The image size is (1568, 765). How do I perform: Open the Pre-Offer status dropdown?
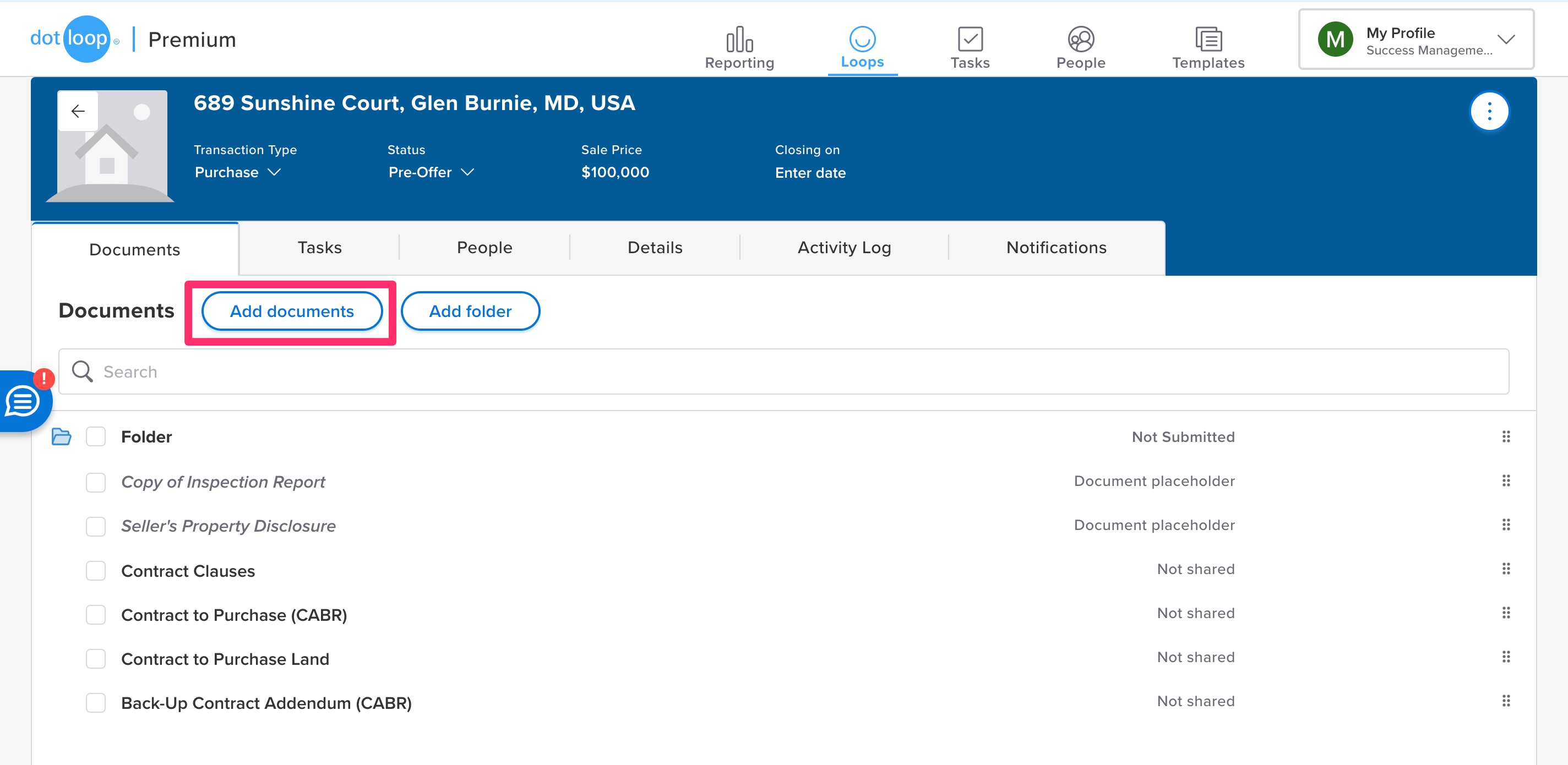point(431,173)
